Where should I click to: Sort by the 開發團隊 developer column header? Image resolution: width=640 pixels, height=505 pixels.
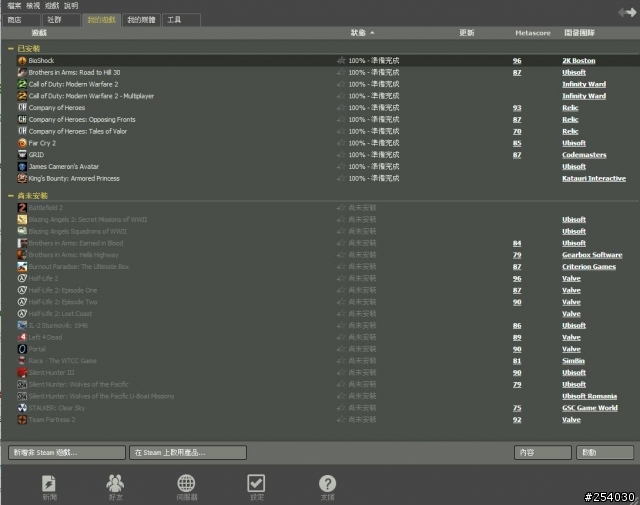(579, 33)
